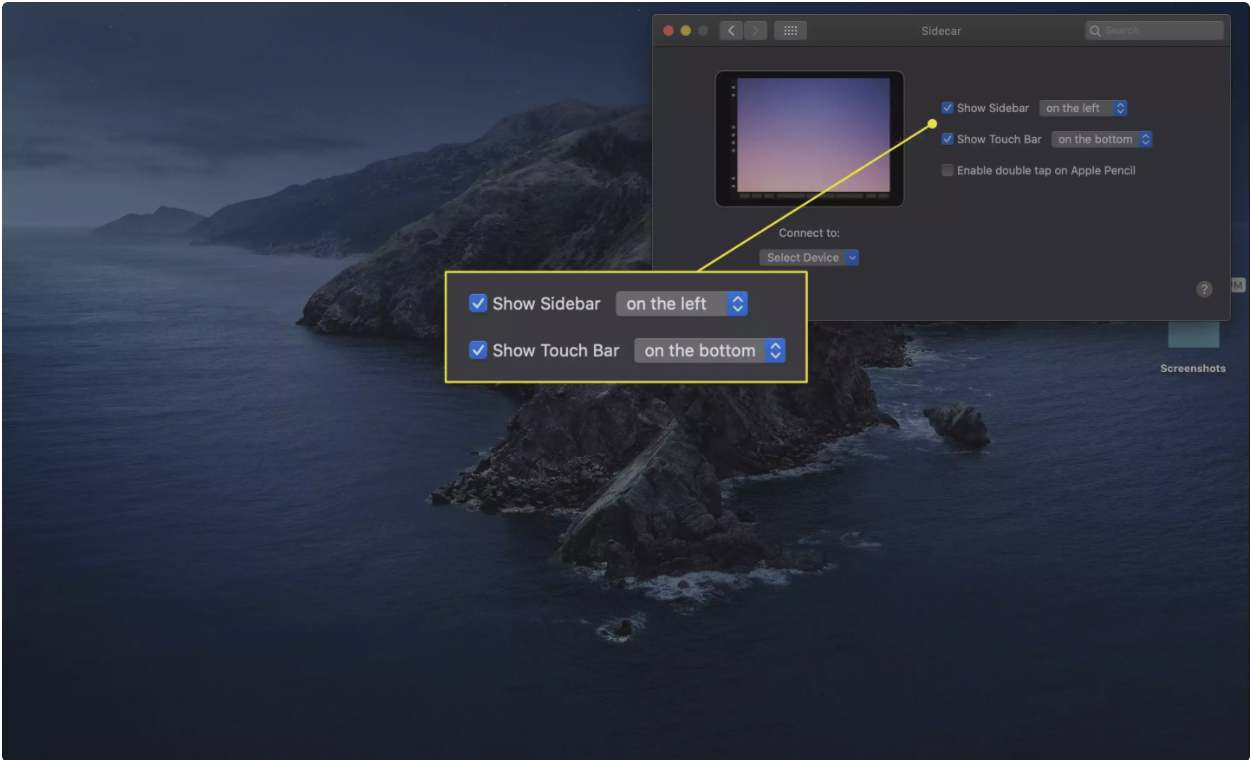Open the small "on the left" sidebar dropdown
The width and height of the screenshot is (1250, 760).
[1084, 108]
